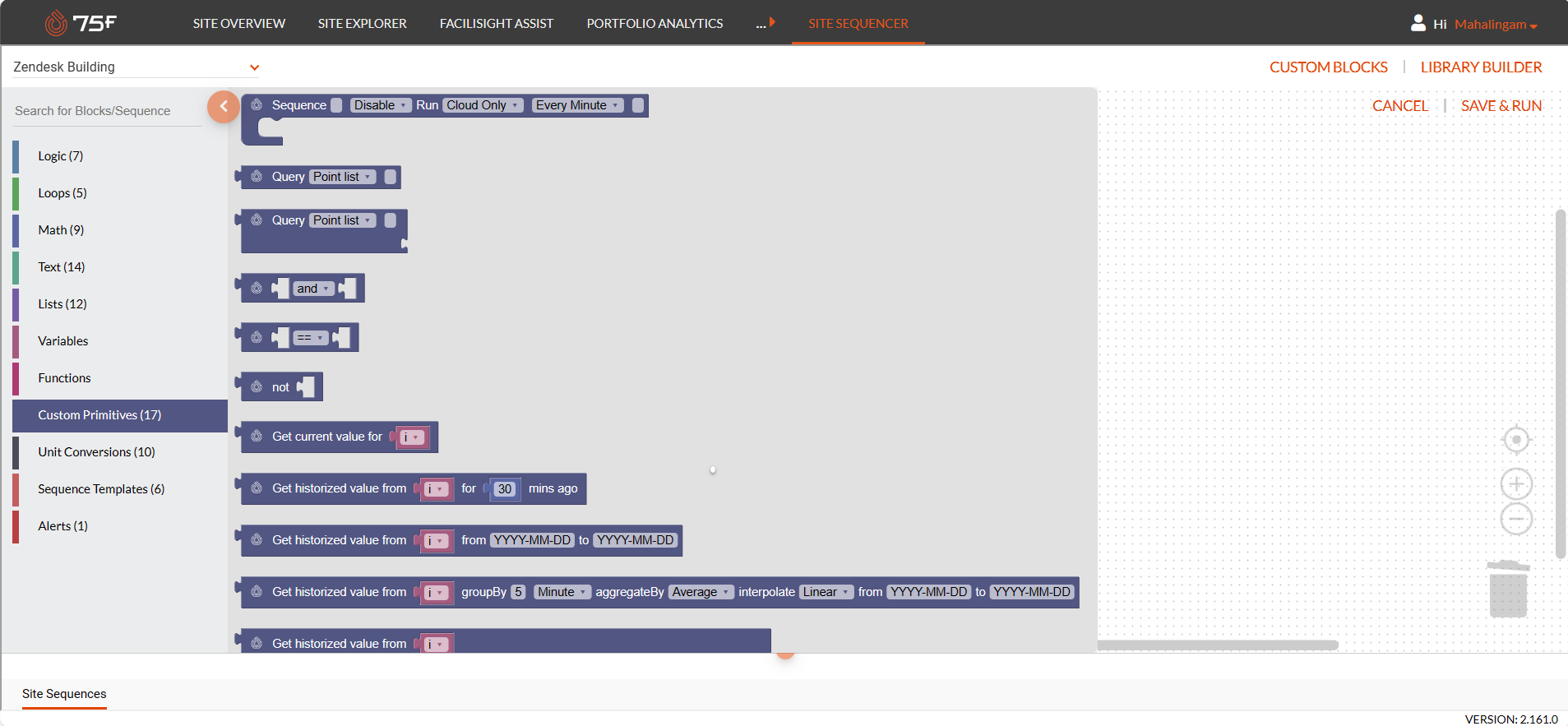Toggle the checkbox after Sequence label
The image size is (1568, 726).
point(336,105)
